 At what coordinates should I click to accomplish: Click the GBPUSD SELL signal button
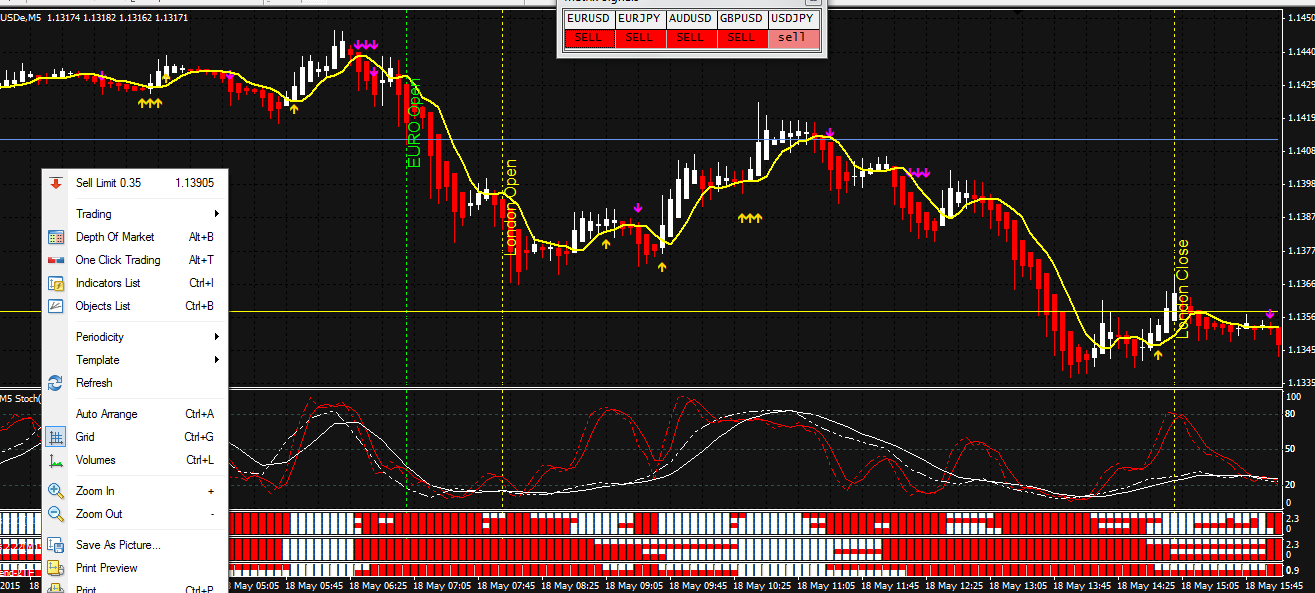(740, 37)
